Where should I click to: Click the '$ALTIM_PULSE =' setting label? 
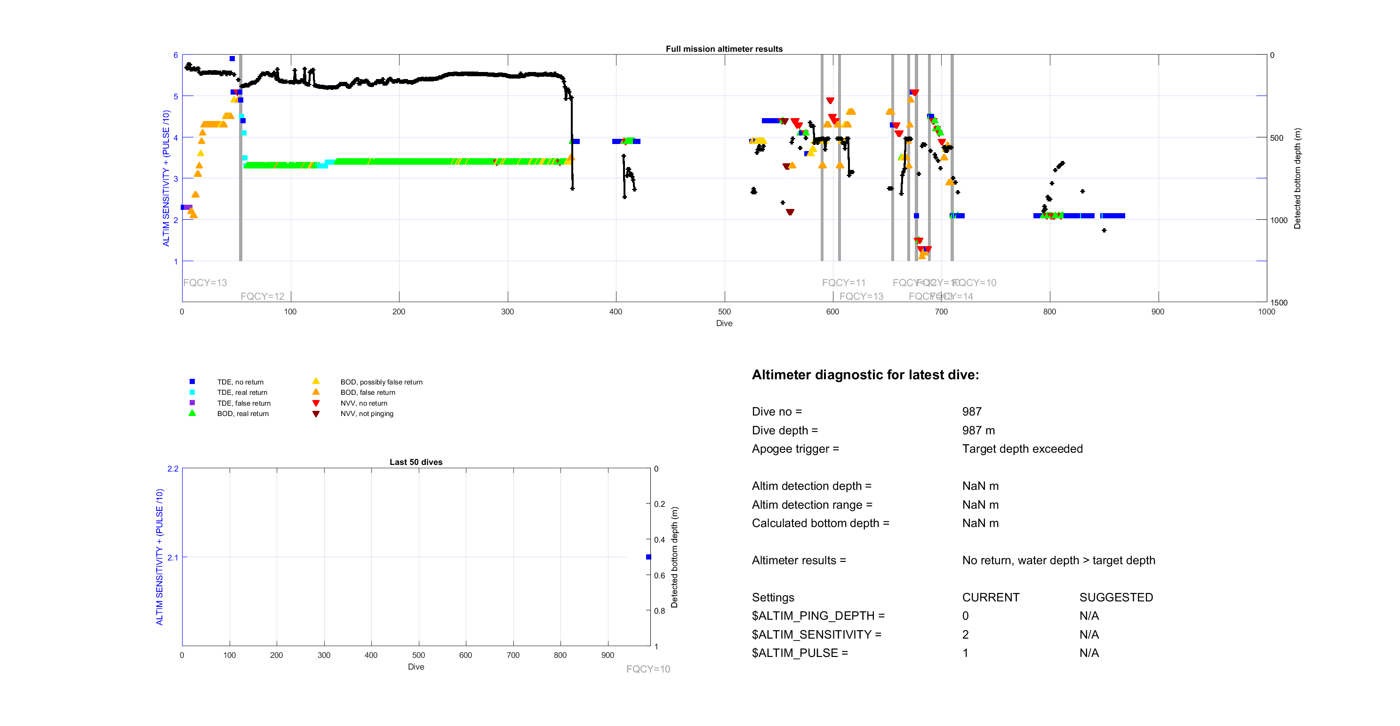[800, 653]
